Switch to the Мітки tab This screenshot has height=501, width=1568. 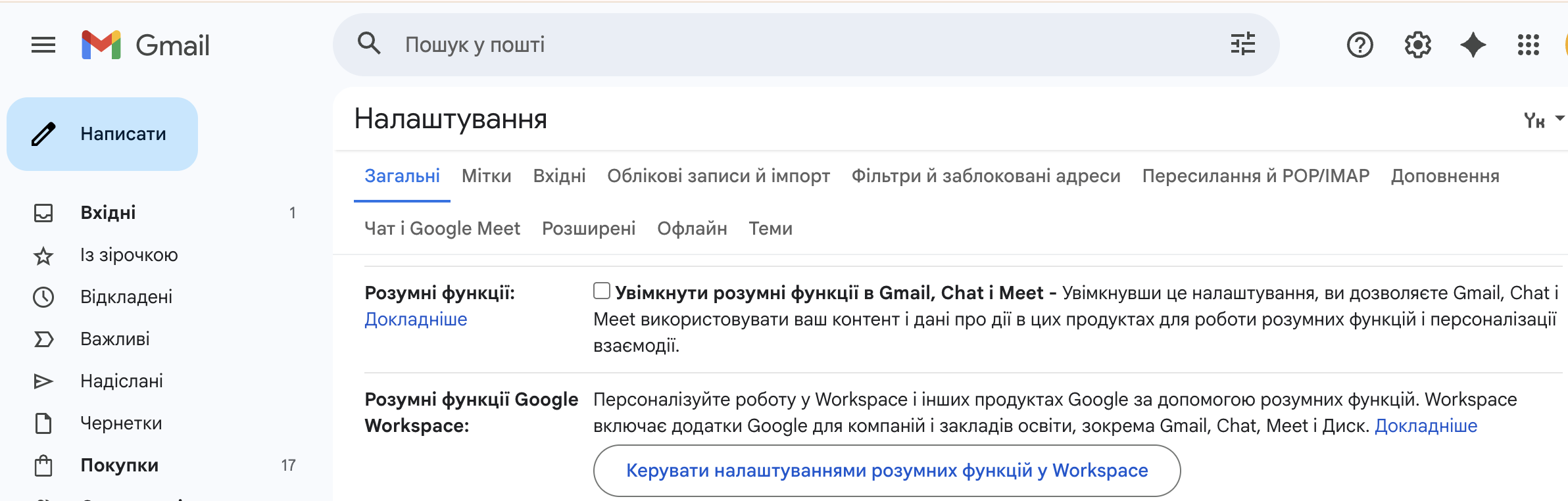coord(486,176)
